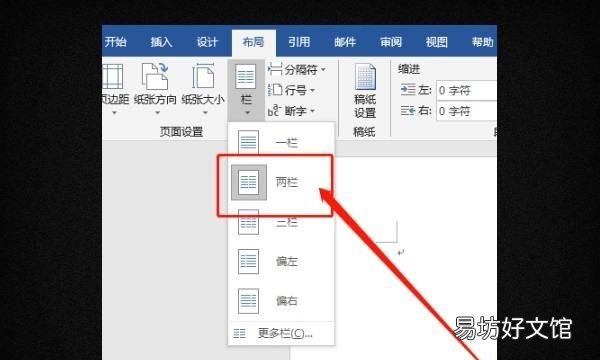Select the 一栏 one-column layout icon

point(249,142)
